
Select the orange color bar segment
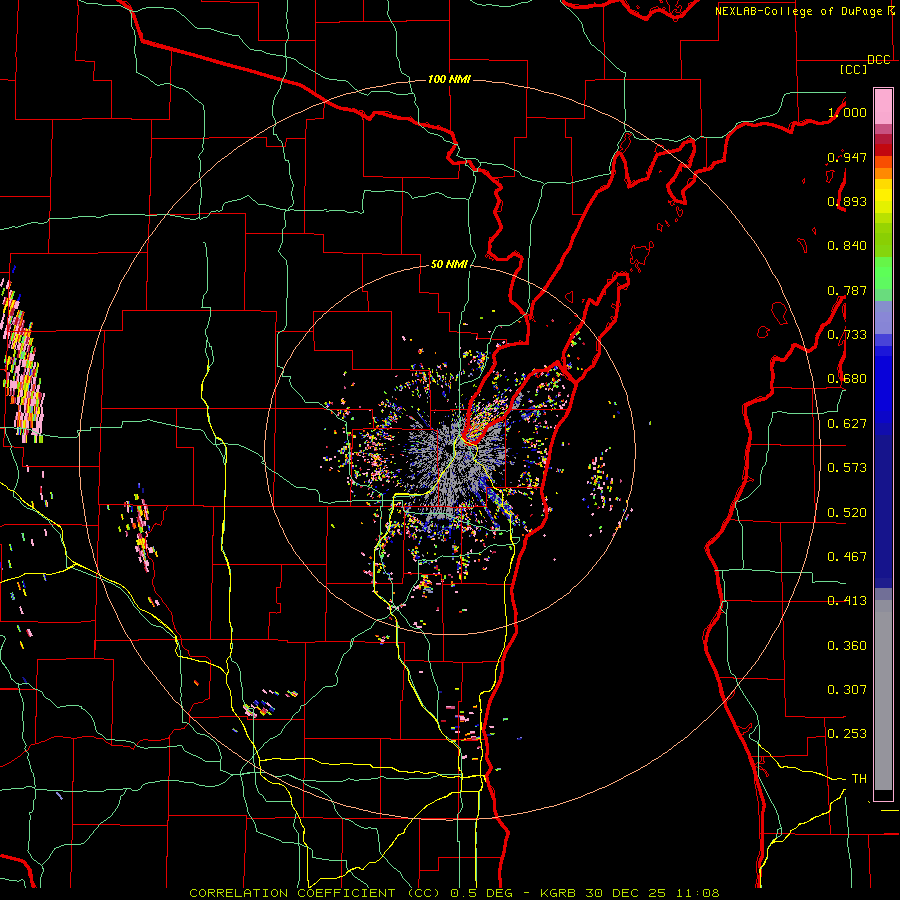point(883,173)
